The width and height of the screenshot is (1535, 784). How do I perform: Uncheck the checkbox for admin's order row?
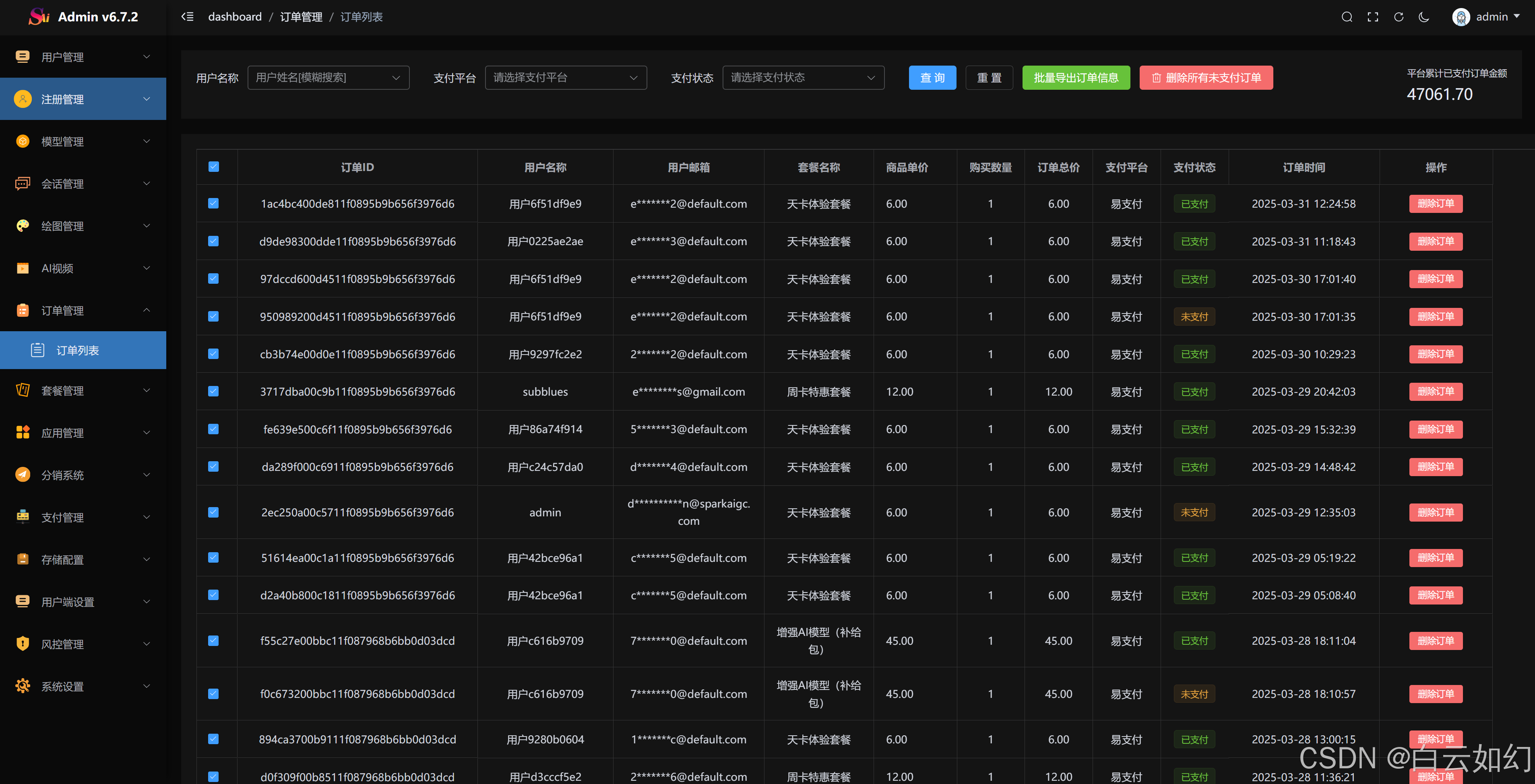point(214,512)
